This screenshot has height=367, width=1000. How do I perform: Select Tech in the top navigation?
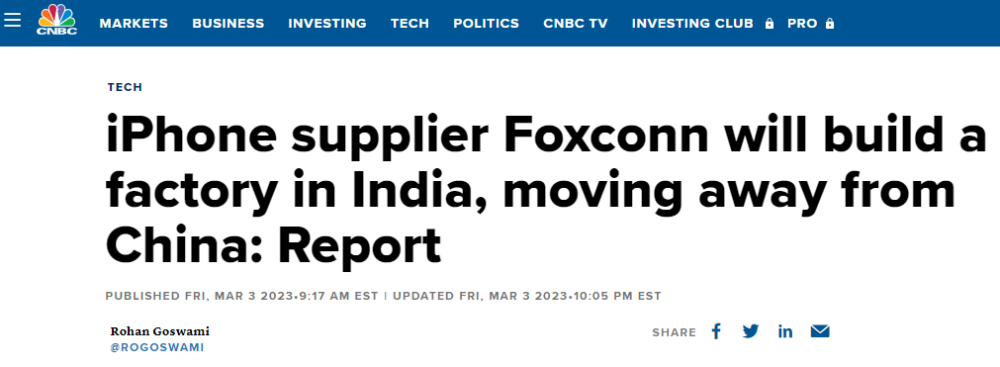point(410,24)
